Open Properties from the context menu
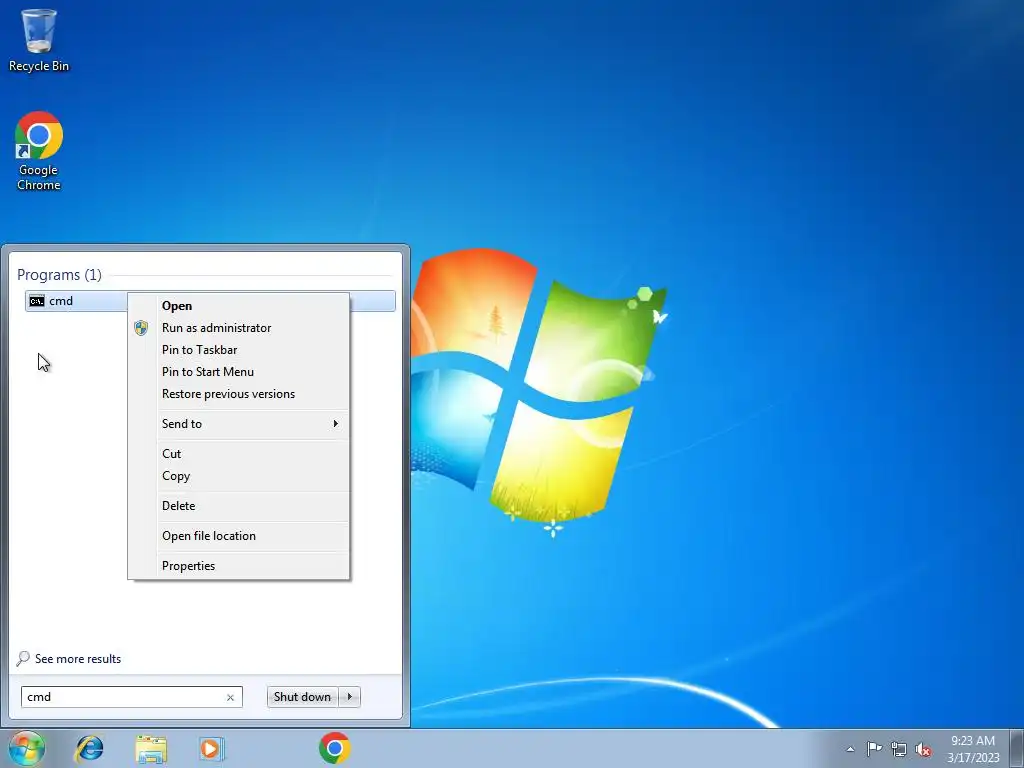 tap(238, 566)
